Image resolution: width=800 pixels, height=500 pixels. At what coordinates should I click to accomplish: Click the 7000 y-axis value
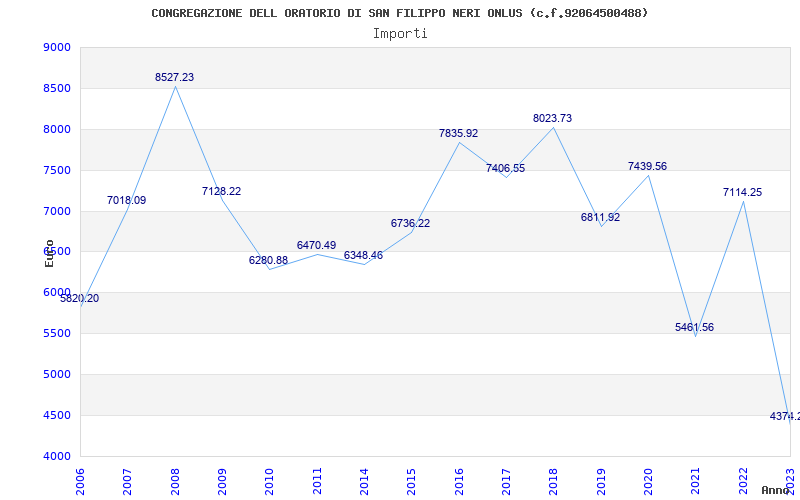pos(57,211)
